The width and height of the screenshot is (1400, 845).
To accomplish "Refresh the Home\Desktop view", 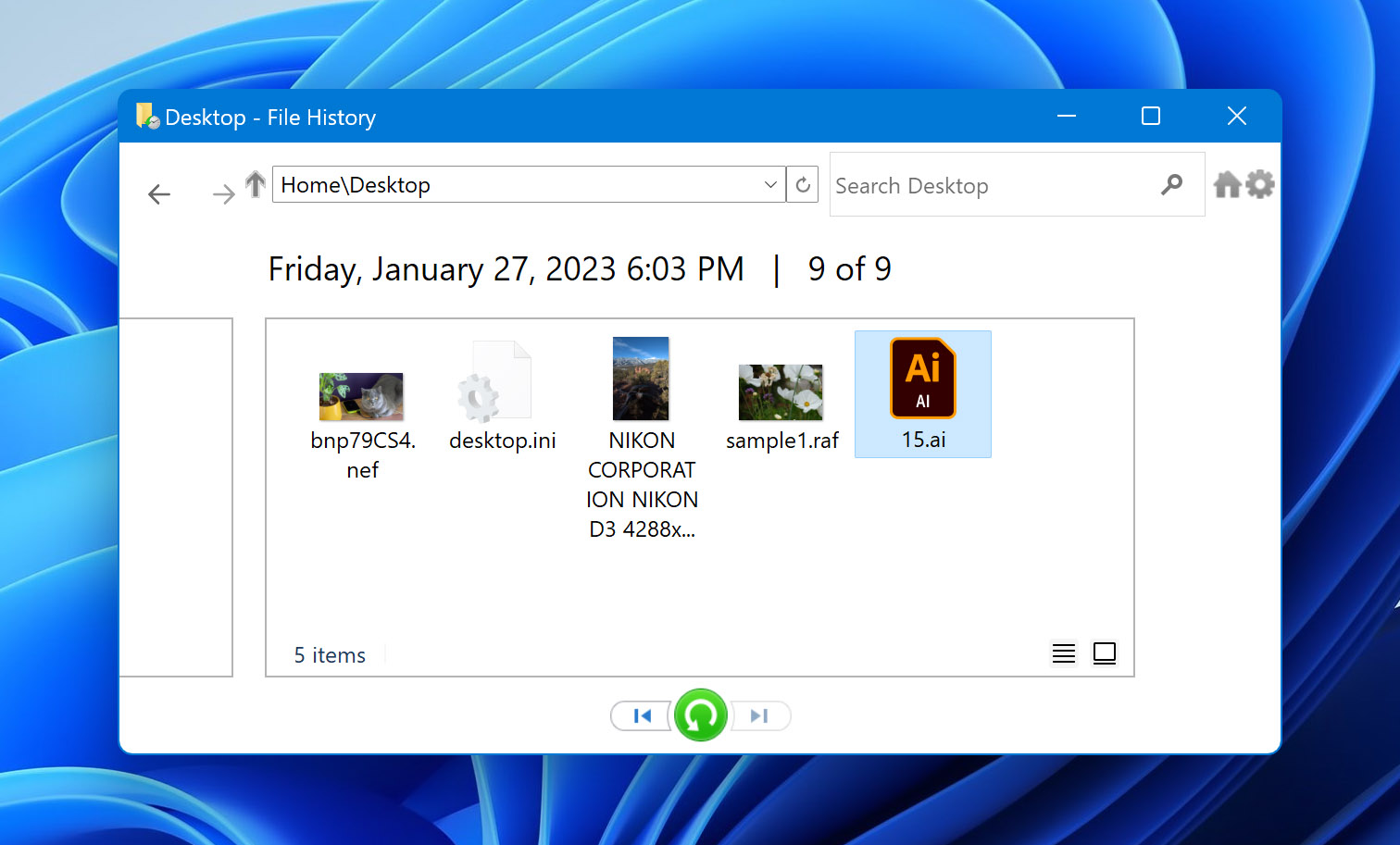I will (x=803, y=184).
